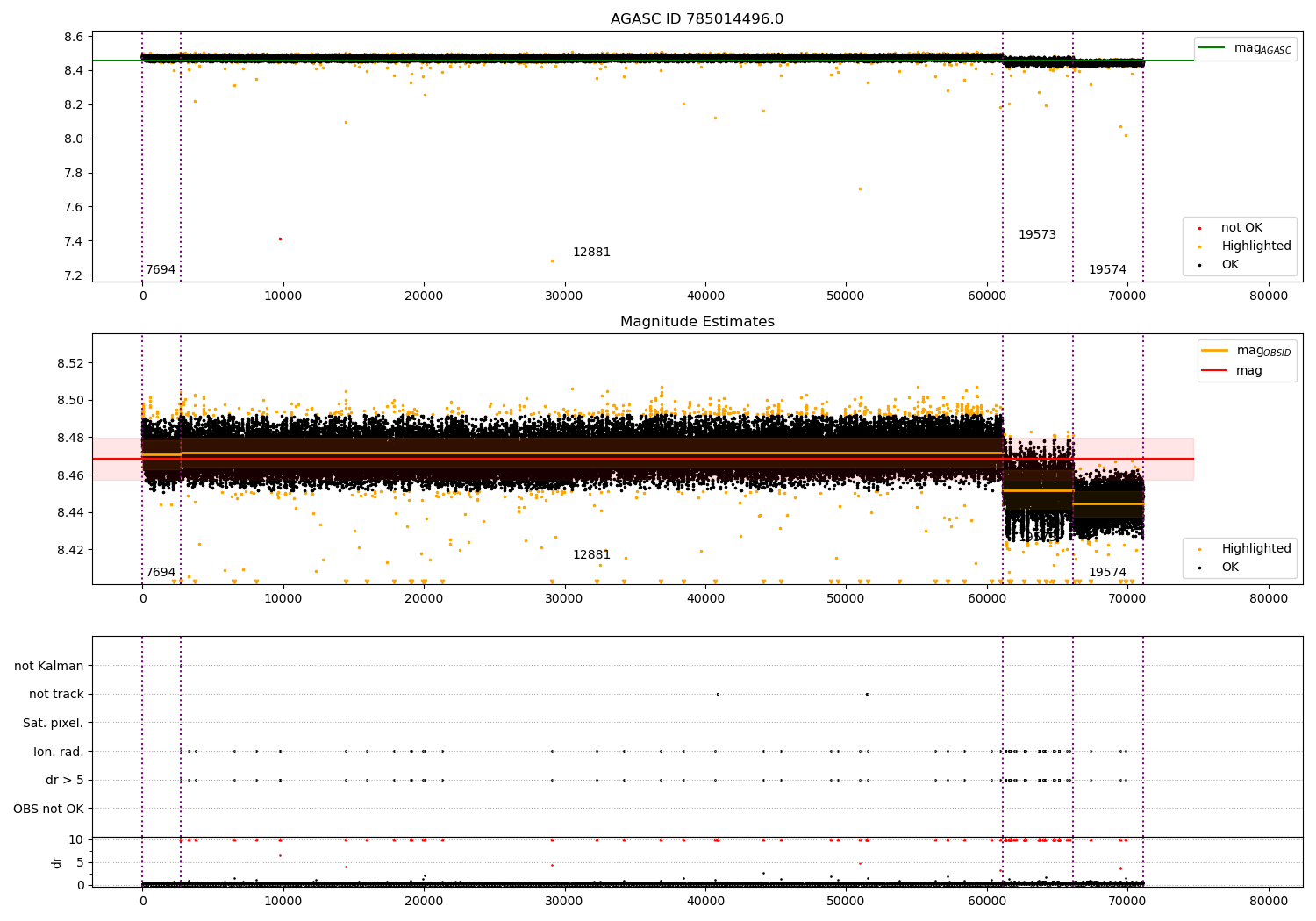Screen dimensions: 1316x921
Task: Click the 'Magnitude Estimates' panel title
Action: pyautogui.click(x=697, y=322)
